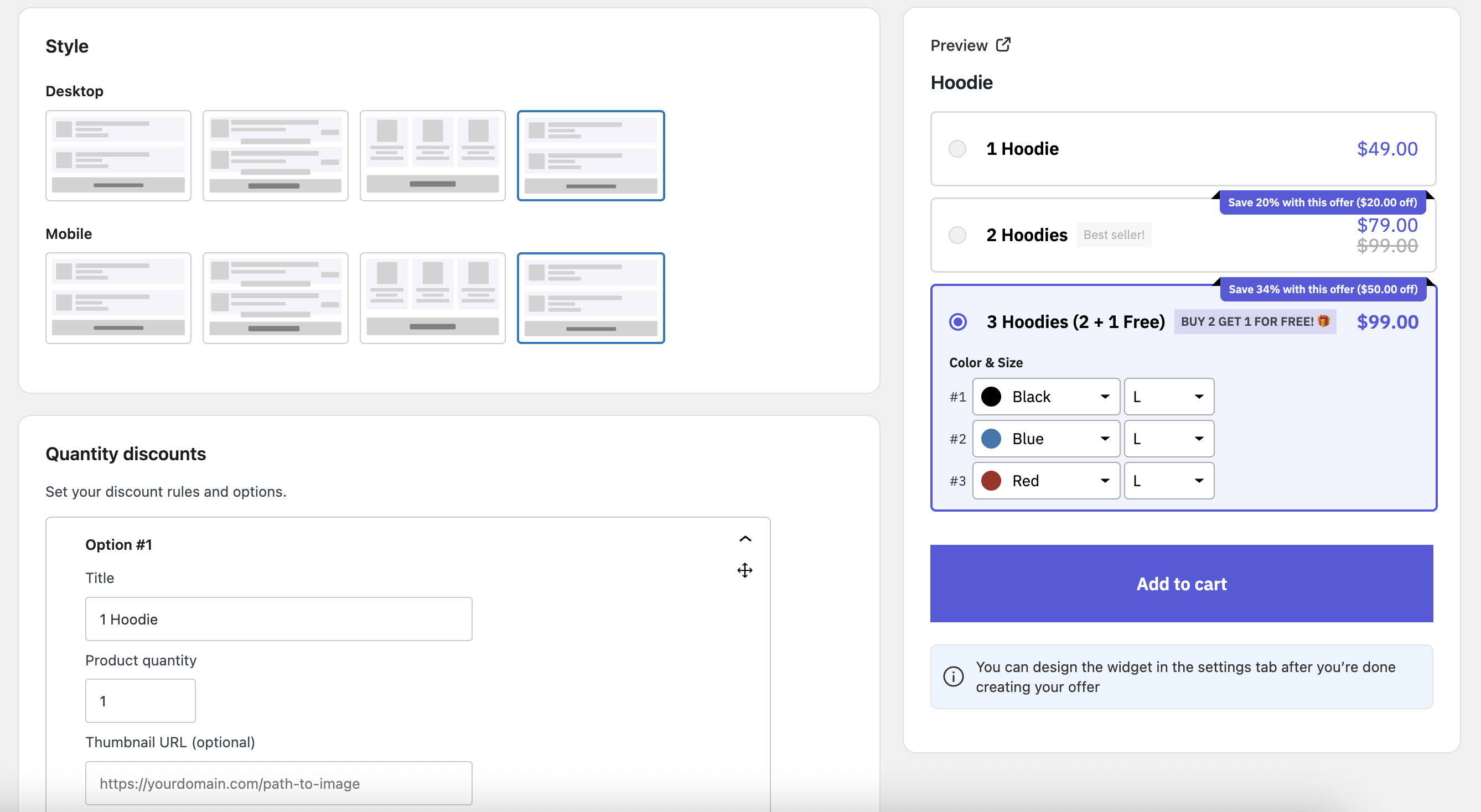Image resolution: width=1481 pixels, height=812 pixels.
Task: Select the 2 Hoodies radio option
Action: coord(957,235)
